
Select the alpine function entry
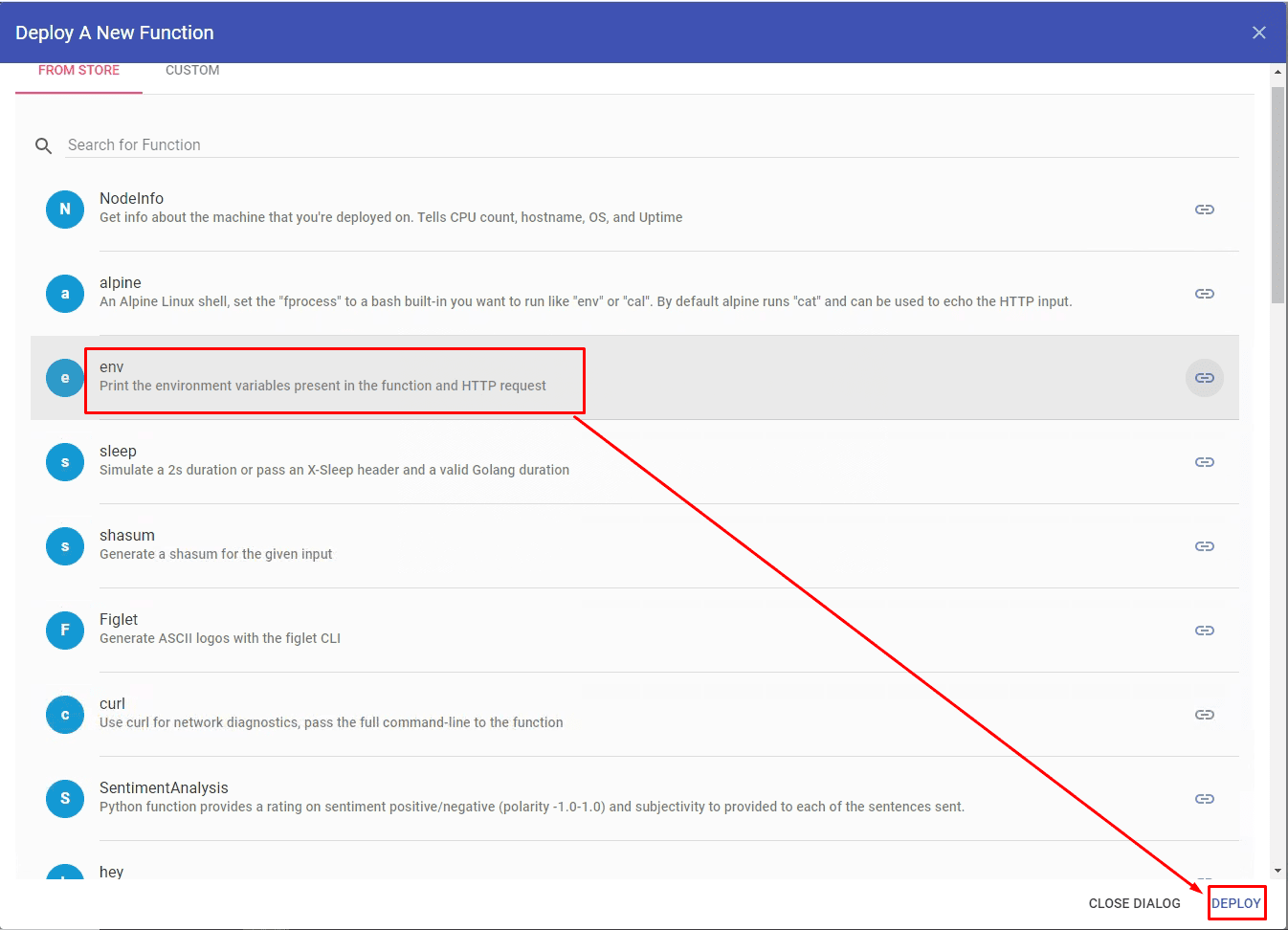pyautogui.click(x=634, y=294)
